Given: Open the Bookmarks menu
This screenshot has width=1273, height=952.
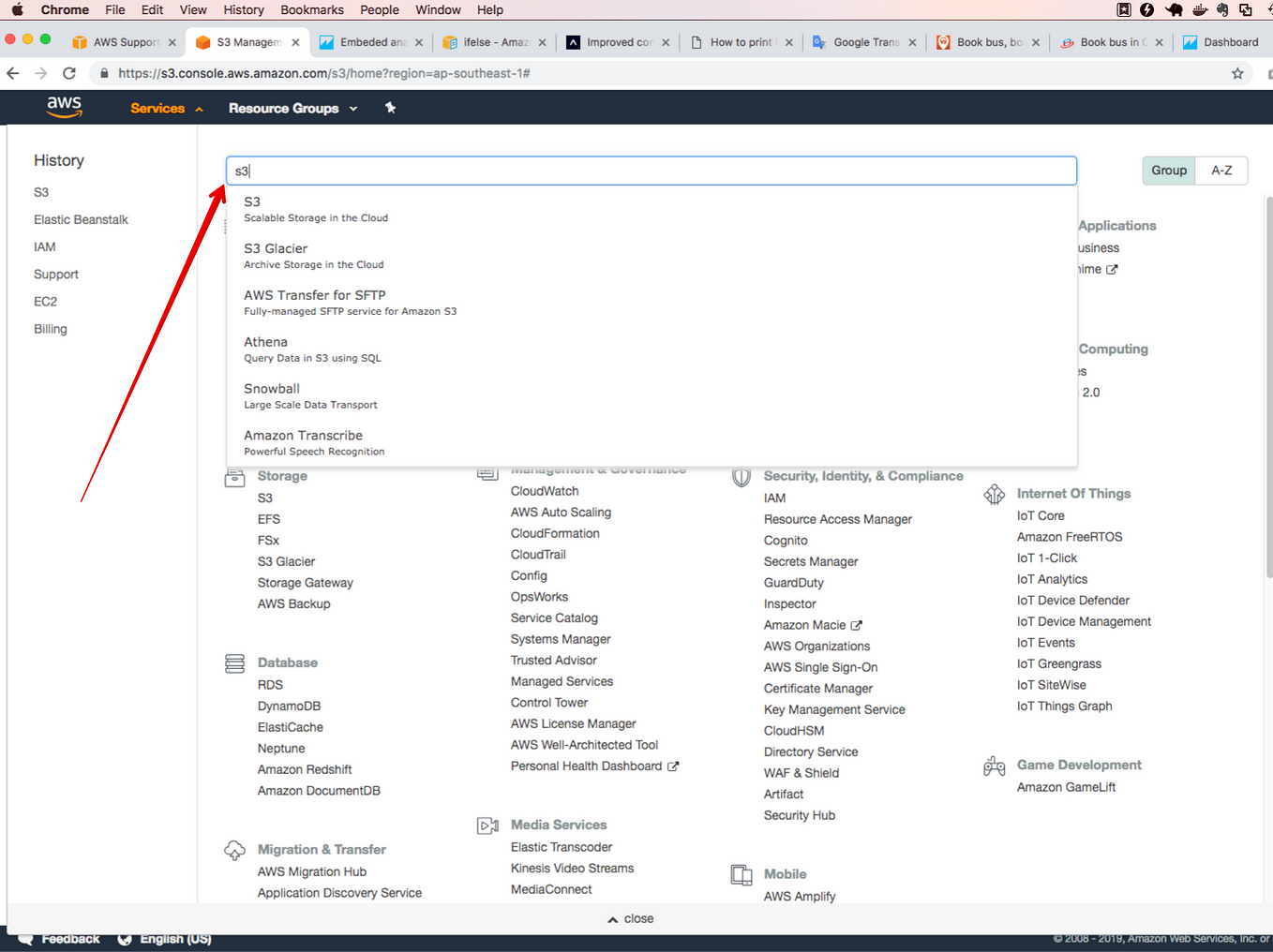Looking at the screenshot, I should click(x=312, y=9).
